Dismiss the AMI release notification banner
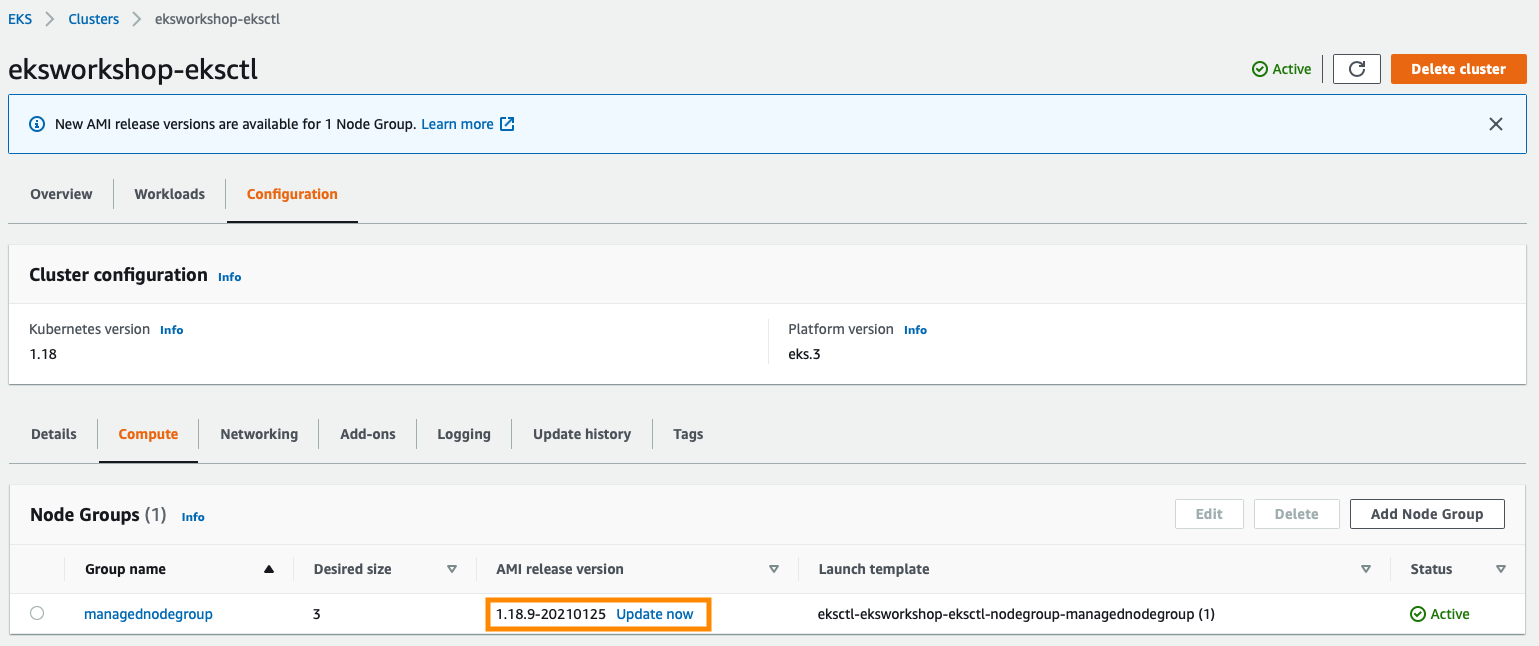 (x=1496, y=124)
